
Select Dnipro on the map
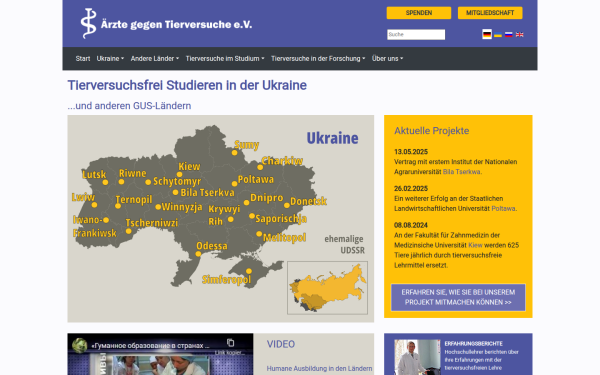coord(266,198)
